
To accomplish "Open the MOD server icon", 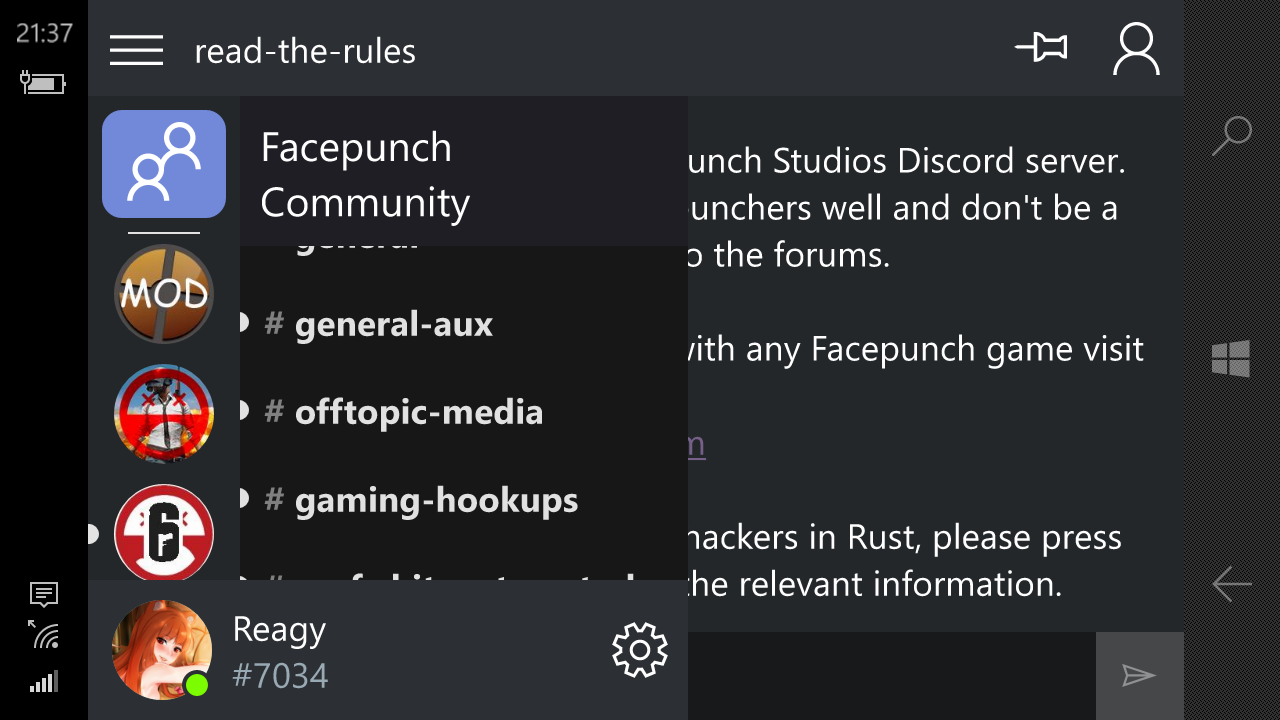I will tap(164, 294).
